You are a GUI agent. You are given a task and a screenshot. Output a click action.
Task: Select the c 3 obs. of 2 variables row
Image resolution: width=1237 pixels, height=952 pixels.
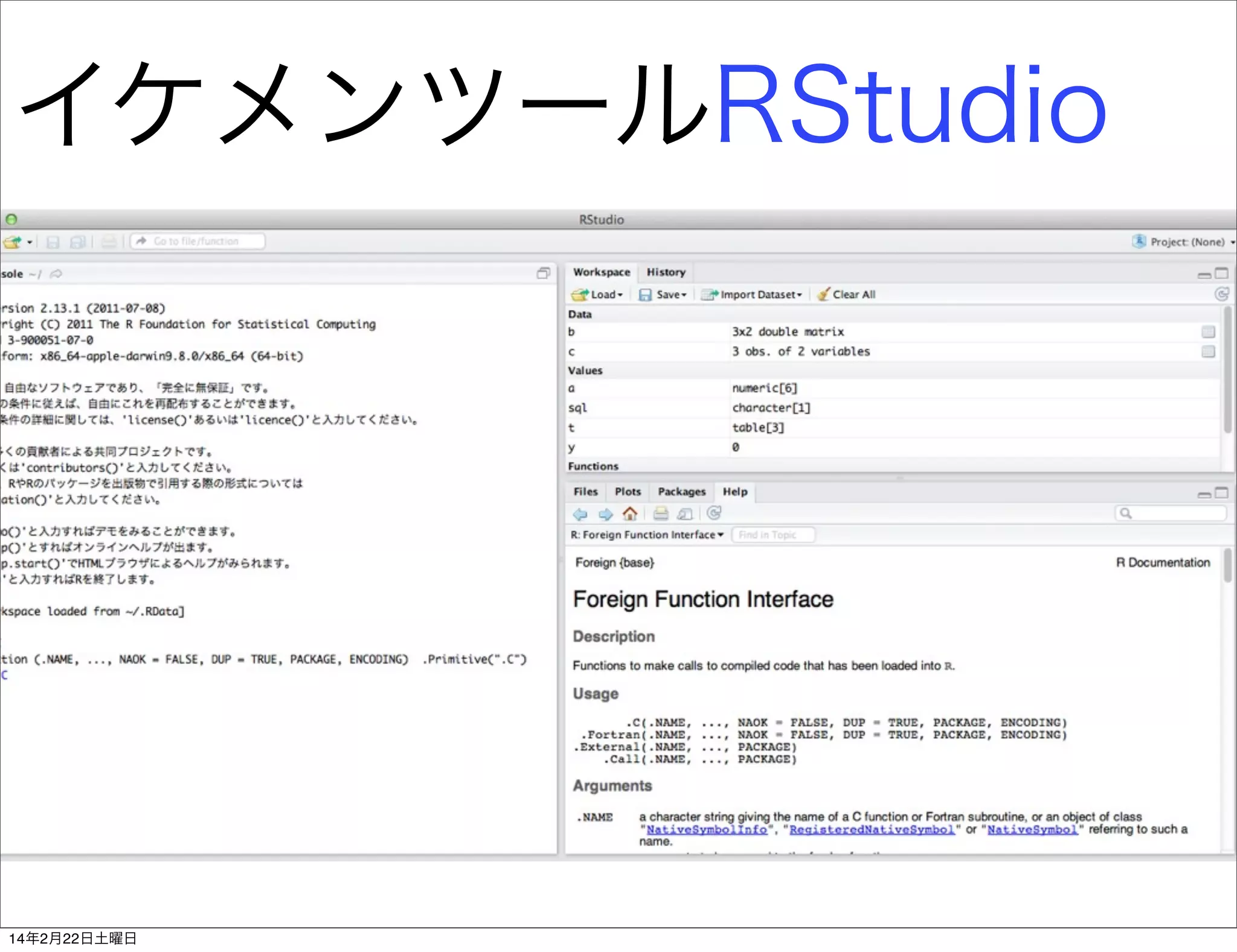tap(893, 352)
